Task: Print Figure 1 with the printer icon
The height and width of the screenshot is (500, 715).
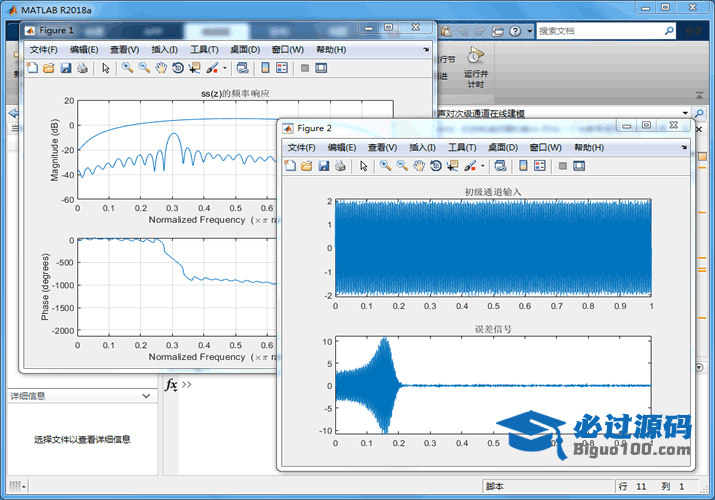Action: [x=82, y=68]
